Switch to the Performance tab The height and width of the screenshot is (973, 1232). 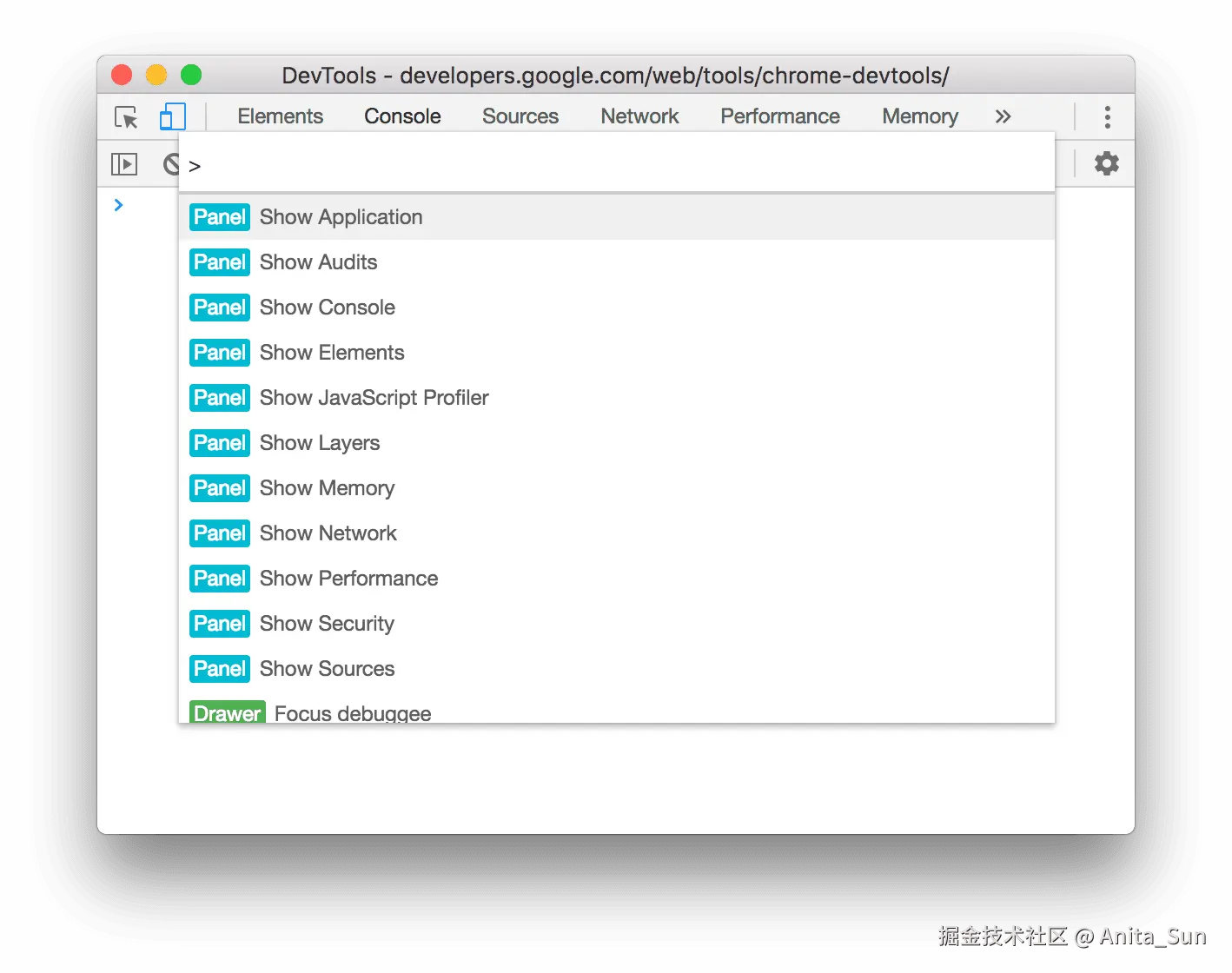pos(780,116)
